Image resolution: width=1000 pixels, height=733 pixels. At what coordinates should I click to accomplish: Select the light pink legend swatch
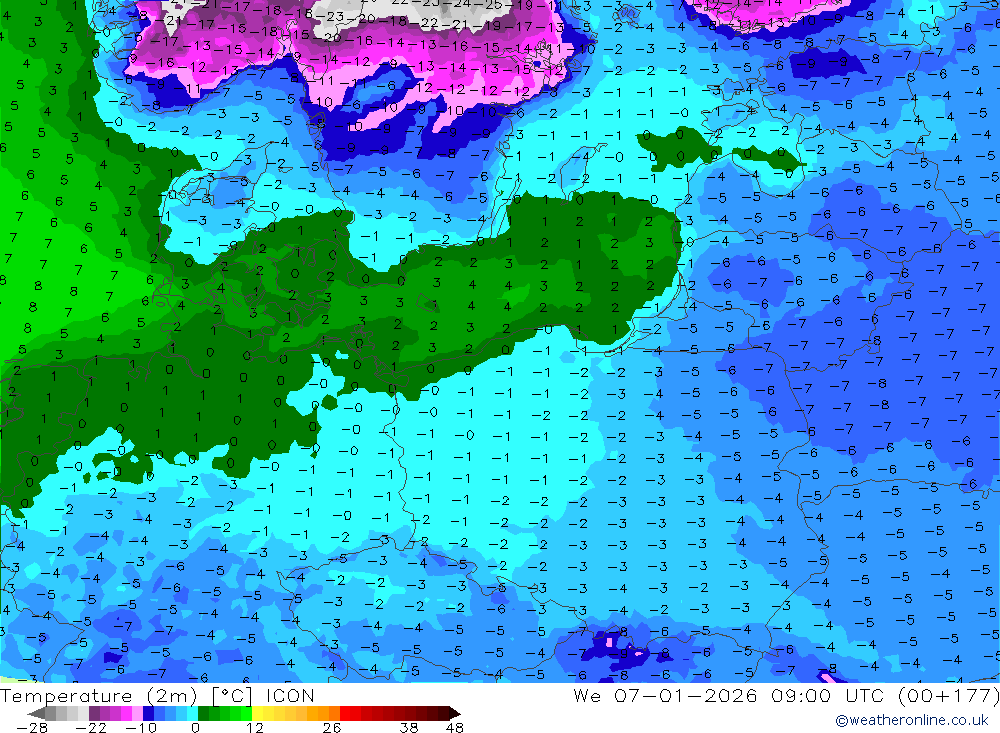click(x=138, y=714)
